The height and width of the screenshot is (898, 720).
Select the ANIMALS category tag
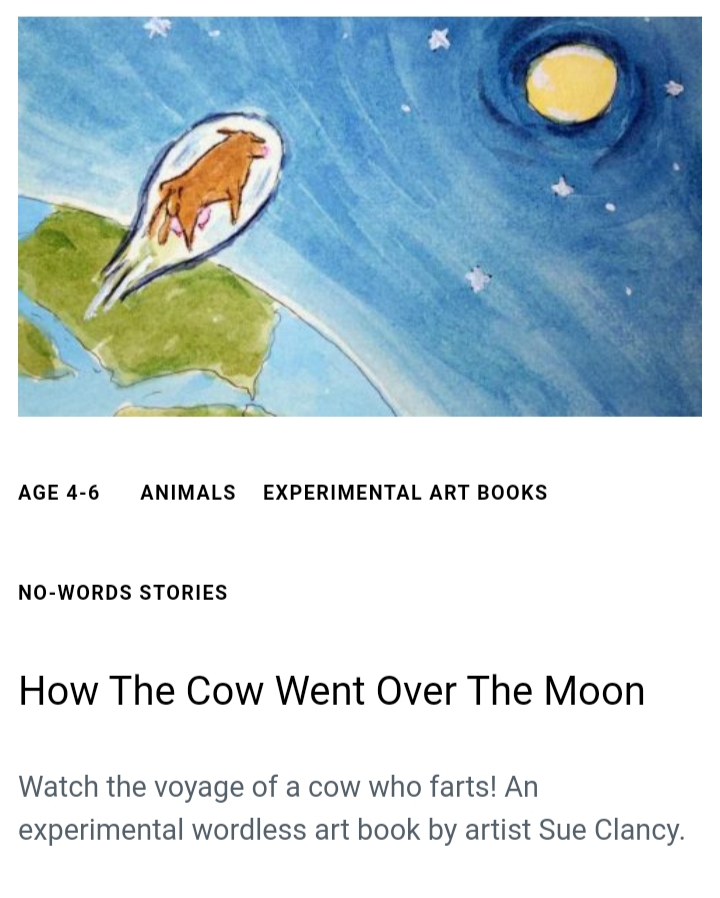188,492
